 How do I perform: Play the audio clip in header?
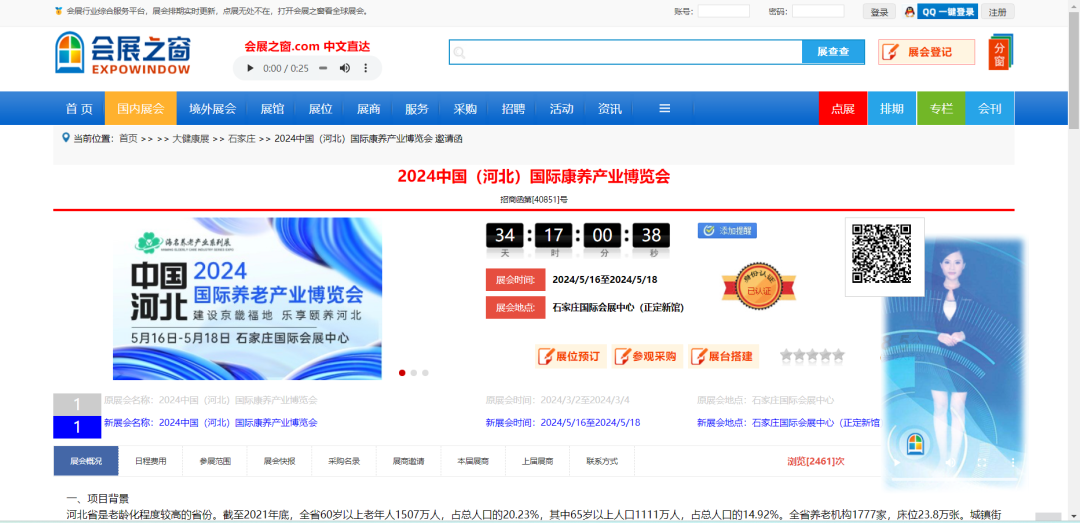(x=249, y=68)
